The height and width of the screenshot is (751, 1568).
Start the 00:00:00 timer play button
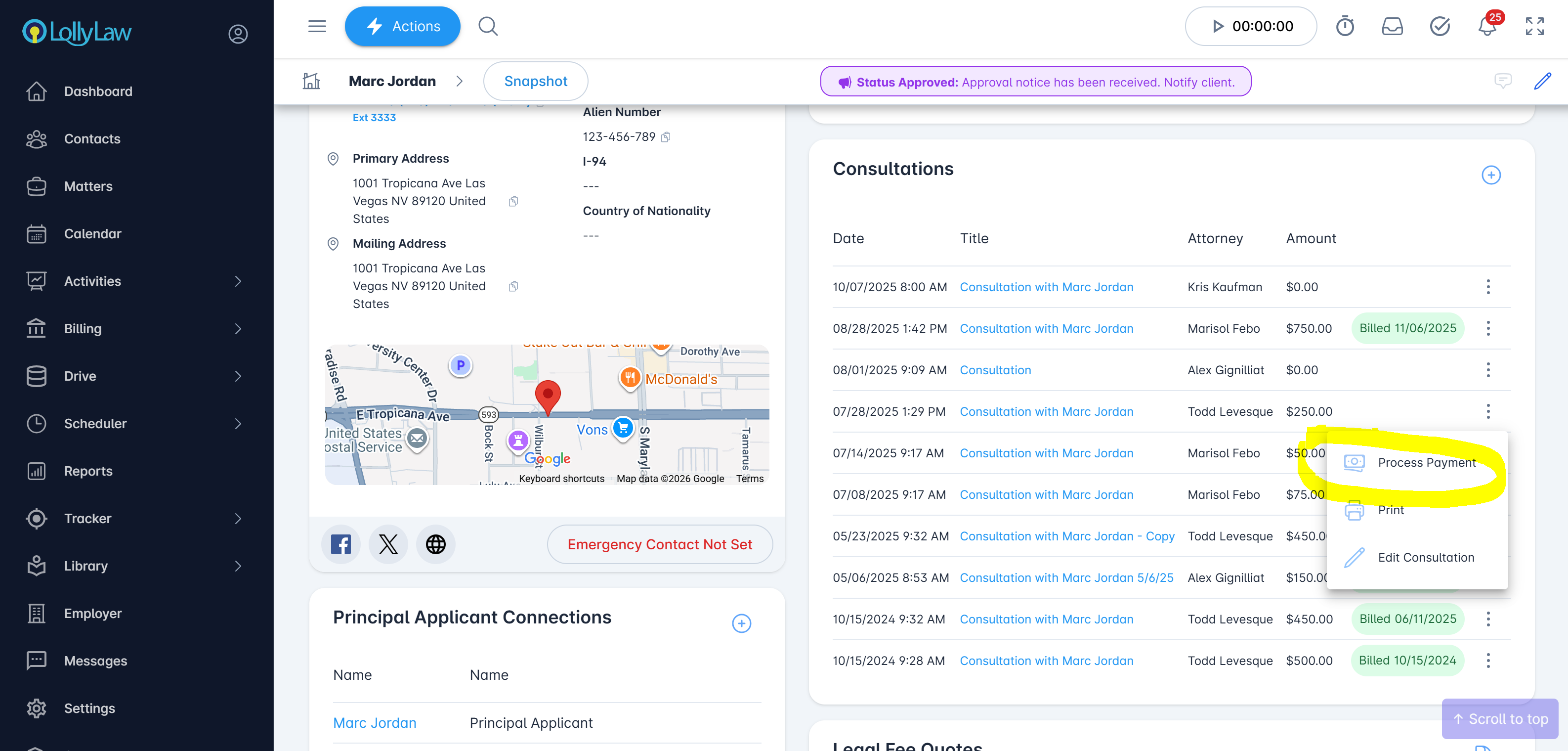click(x=1218, y=27)
